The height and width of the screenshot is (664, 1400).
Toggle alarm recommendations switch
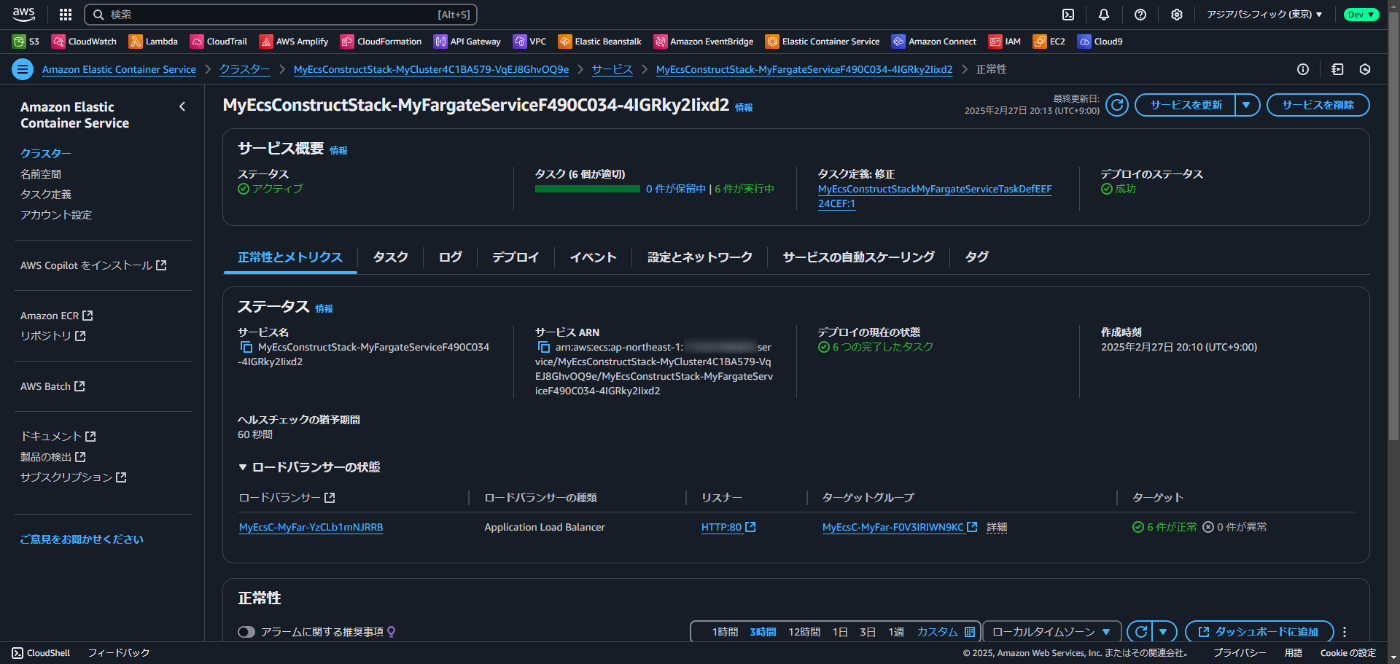click(246, 632)
